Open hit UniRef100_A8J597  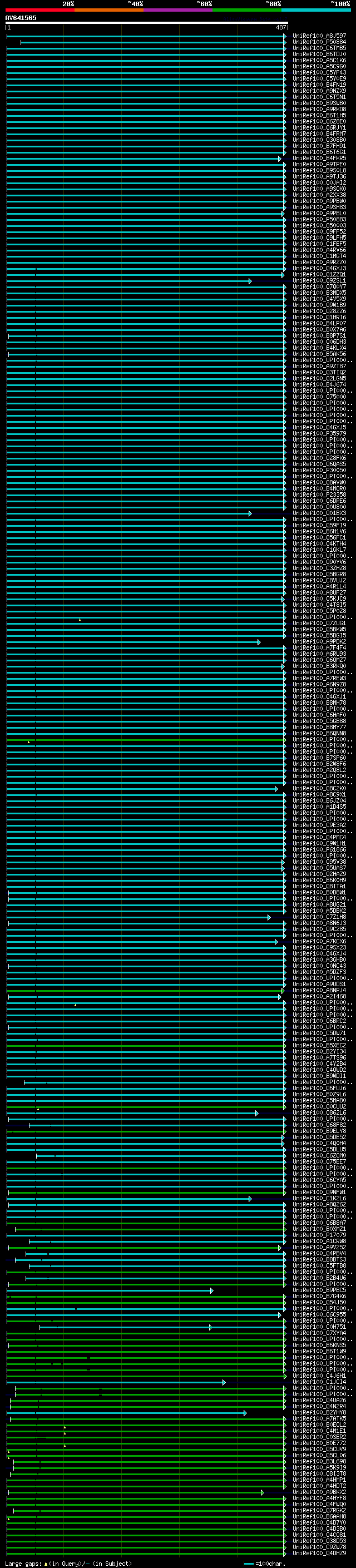coord(319,36)
